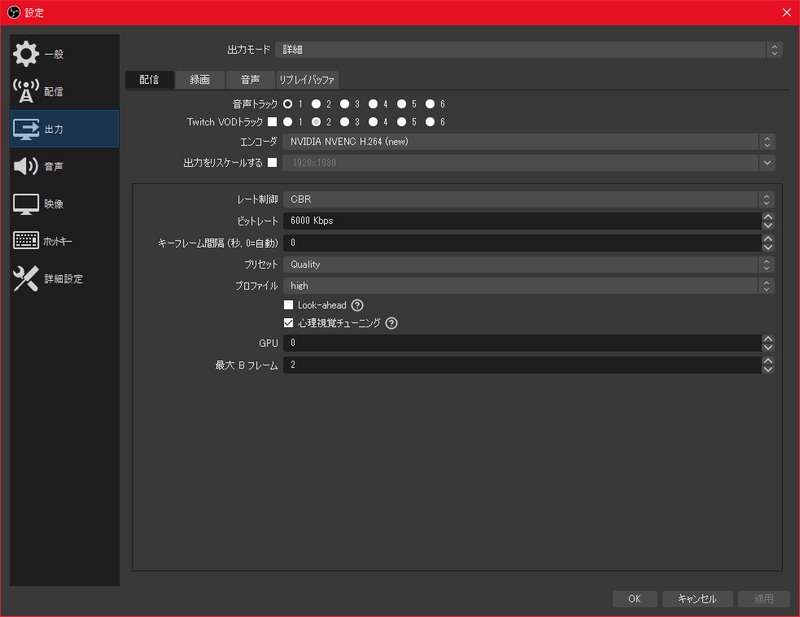
Task: Open the レート制御 CBR dropdown
Action: [529, 200]
